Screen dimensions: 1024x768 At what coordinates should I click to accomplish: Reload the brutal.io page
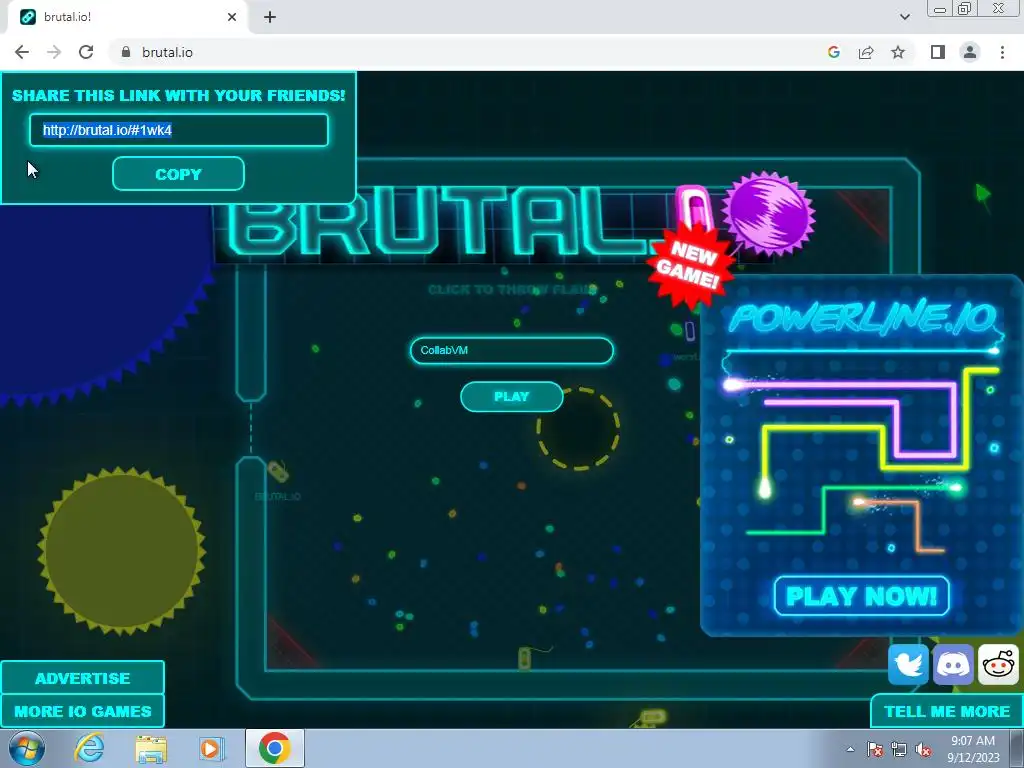86,52
